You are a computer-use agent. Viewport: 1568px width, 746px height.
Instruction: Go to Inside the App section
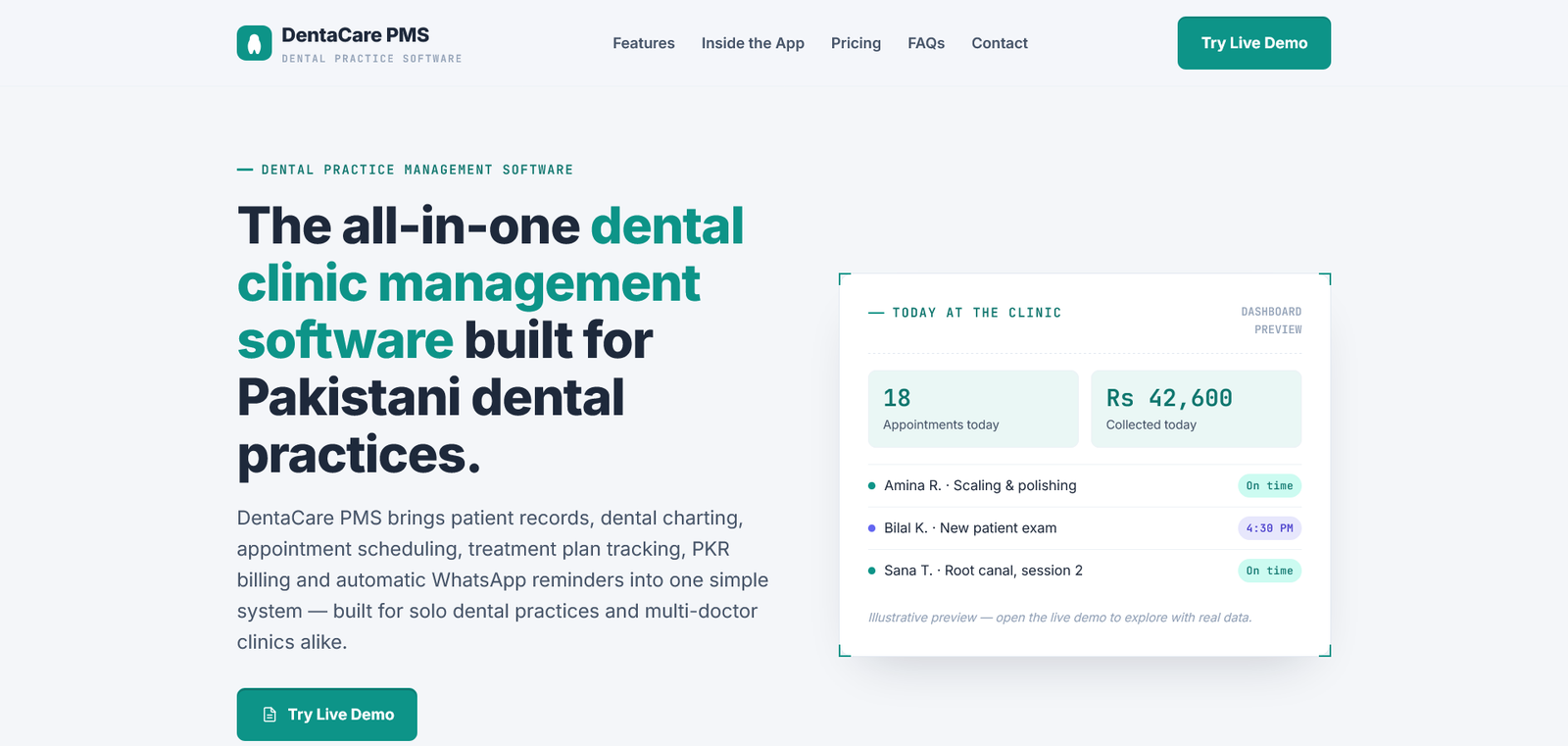(753, 43)
